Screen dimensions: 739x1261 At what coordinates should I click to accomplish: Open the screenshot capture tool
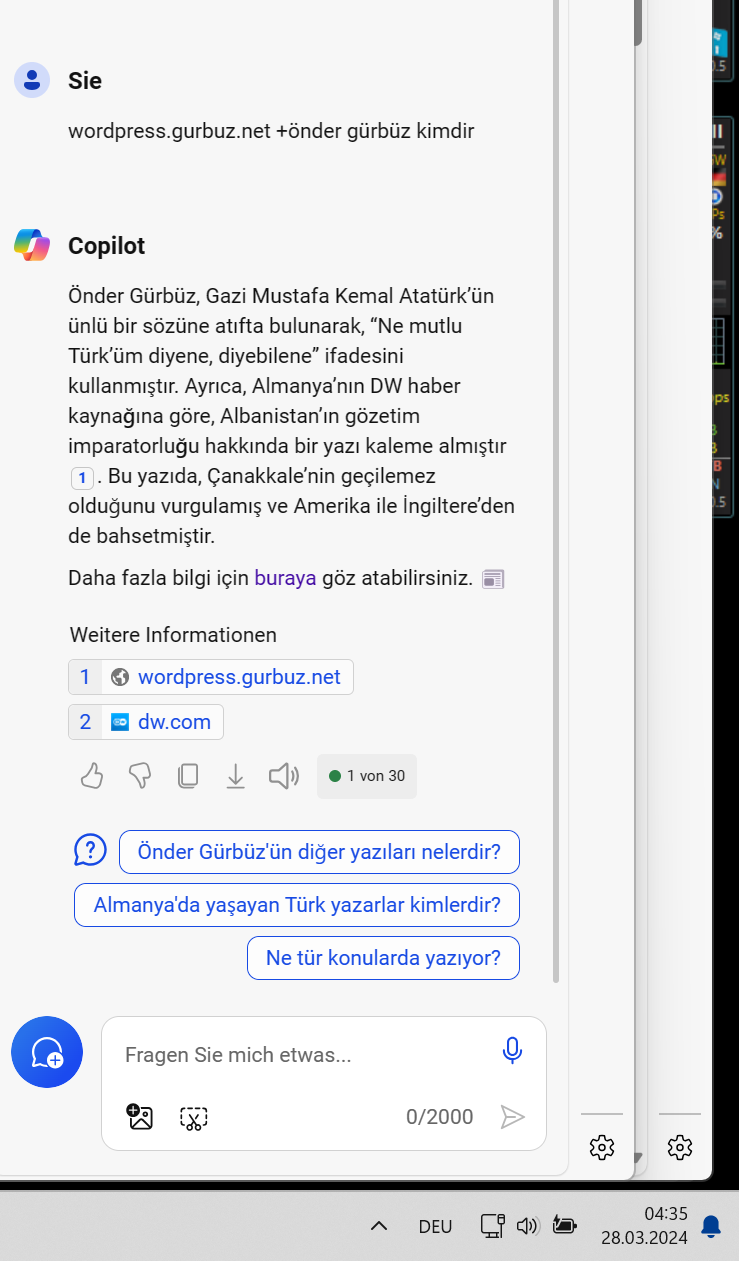tap(194, 1118)
